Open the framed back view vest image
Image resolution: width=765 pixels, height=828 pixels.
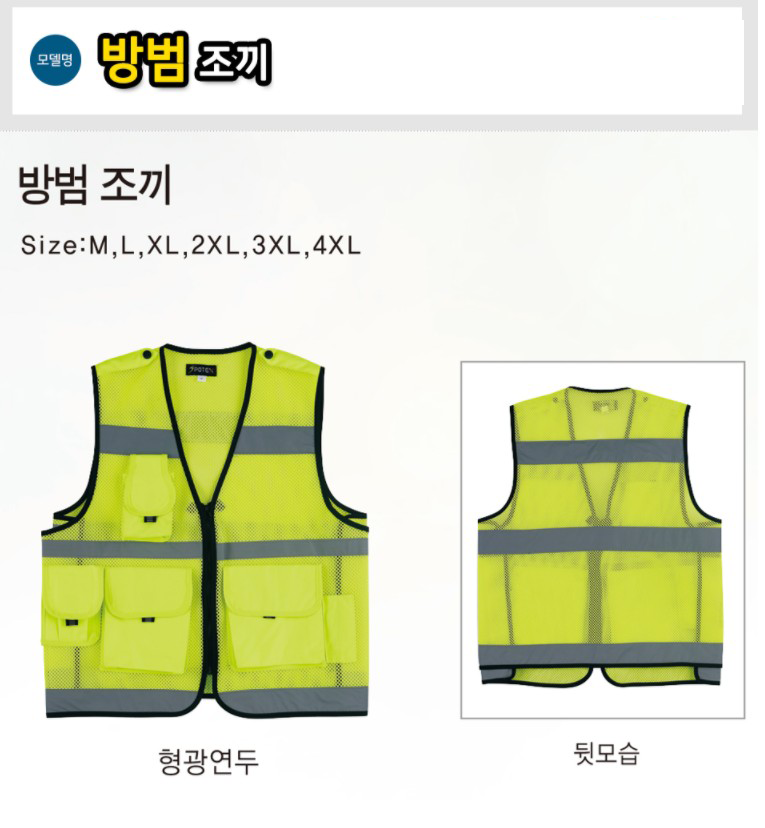click(602, 540)
